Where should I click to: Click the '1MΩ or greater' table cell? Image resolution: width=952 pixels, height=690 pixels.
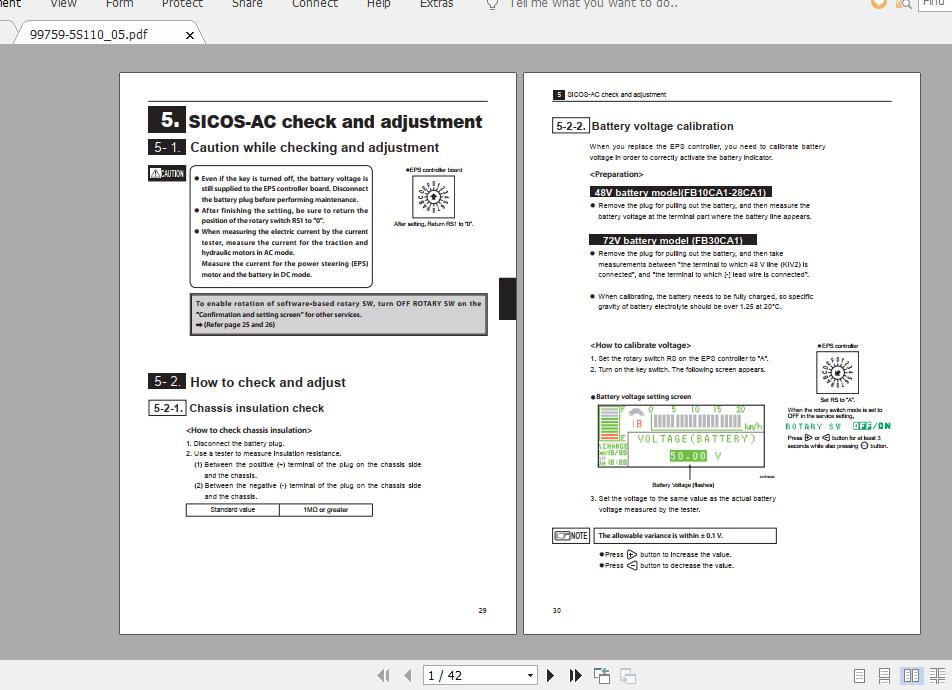tap(326, 510)
